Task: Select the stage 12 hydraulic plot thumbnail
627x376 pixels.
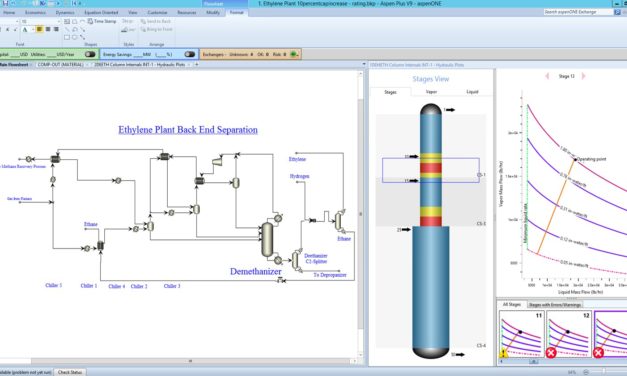Action: 568,334
